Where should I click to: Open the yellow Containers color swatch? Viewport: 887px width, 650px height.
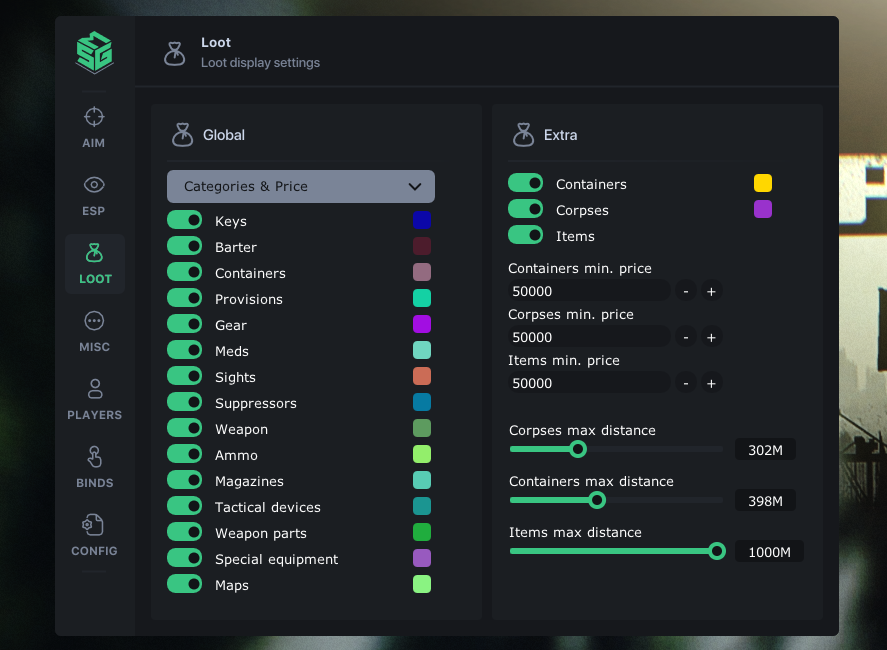(763, 183)
